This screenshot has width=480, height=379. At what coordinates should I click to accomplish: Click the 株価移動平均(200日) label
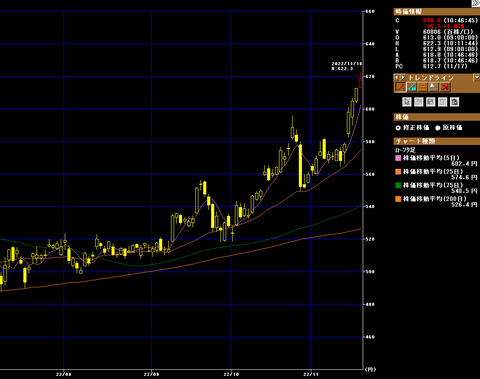[x=435, y=199]
